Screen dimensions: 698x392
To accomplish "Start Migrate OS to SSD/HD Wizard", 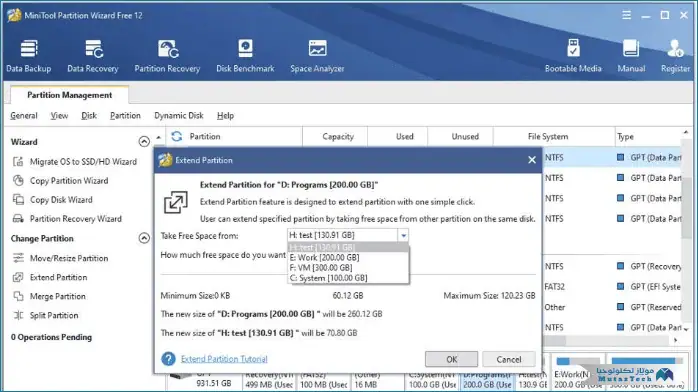I will tap(75, 162).
